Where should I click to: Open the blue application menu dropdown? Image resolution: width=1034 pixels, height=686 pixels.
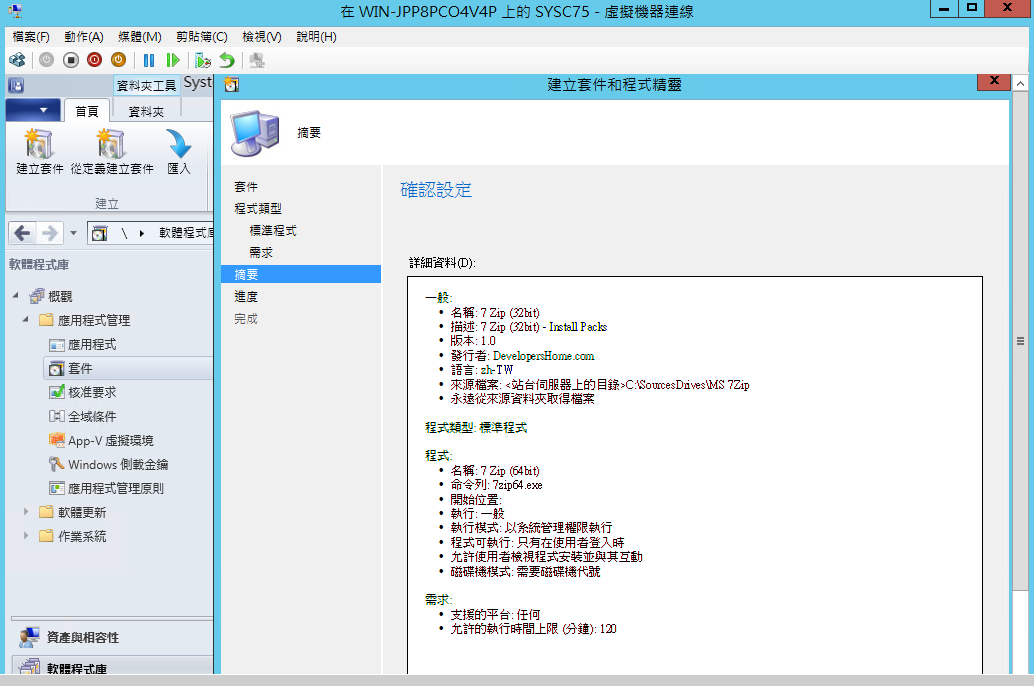(x=33, y=110)
